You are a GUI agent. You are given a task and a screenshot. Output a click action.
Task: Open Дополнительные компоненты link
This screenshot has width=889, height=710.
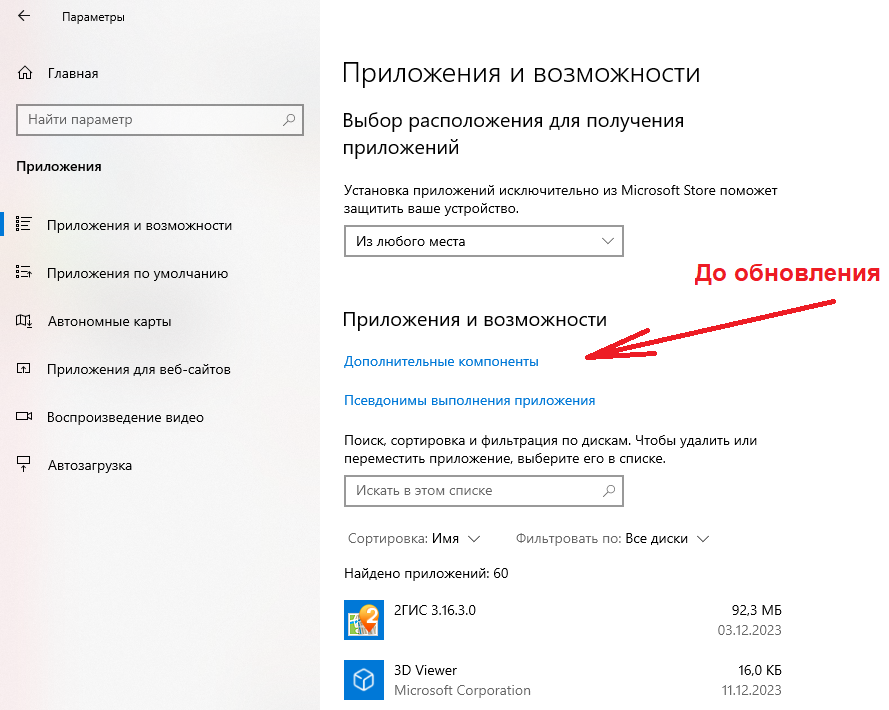point(441,361)
